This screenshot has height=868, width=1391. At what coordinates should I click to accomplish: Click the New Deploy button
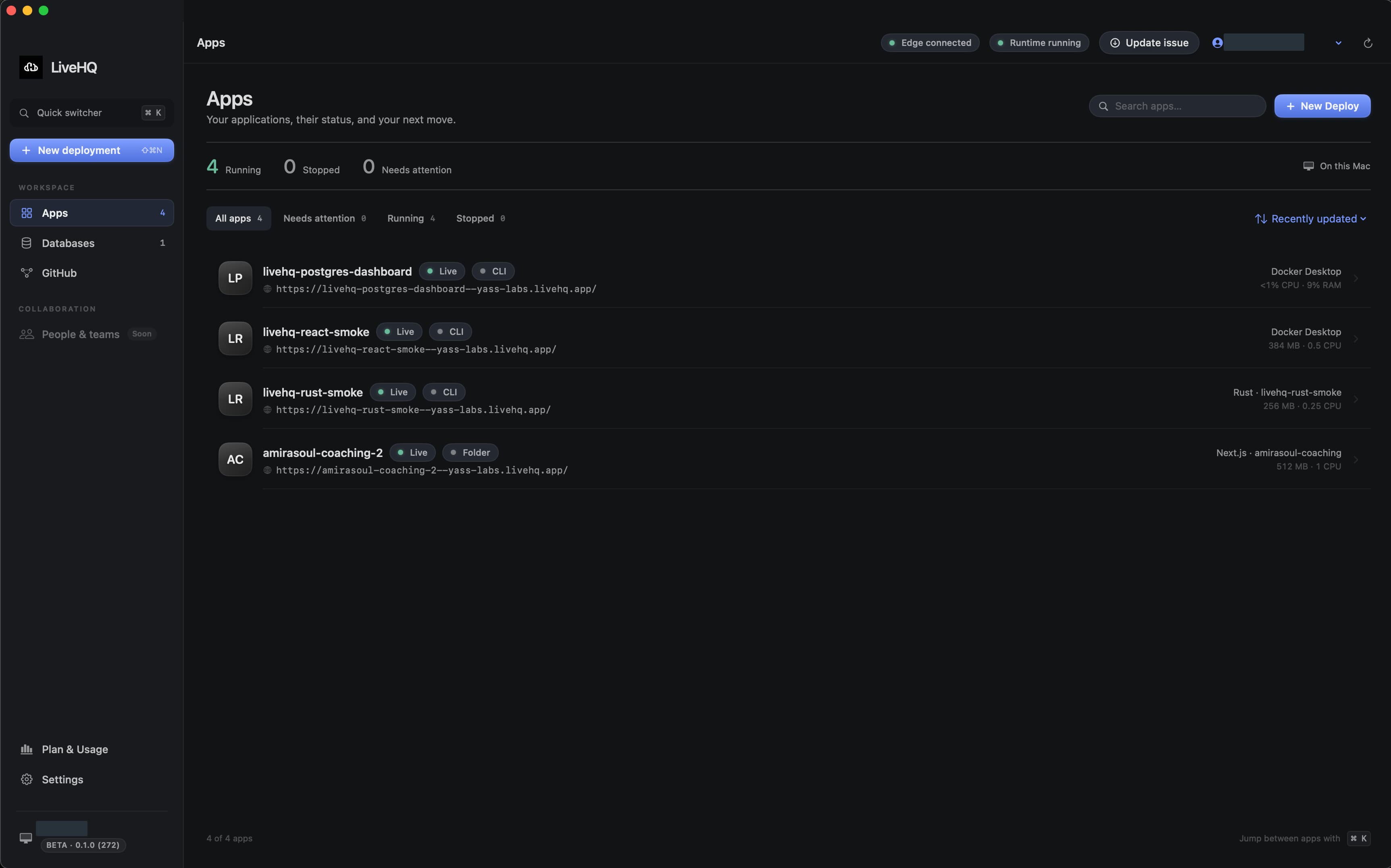(x=1322, y=106)
